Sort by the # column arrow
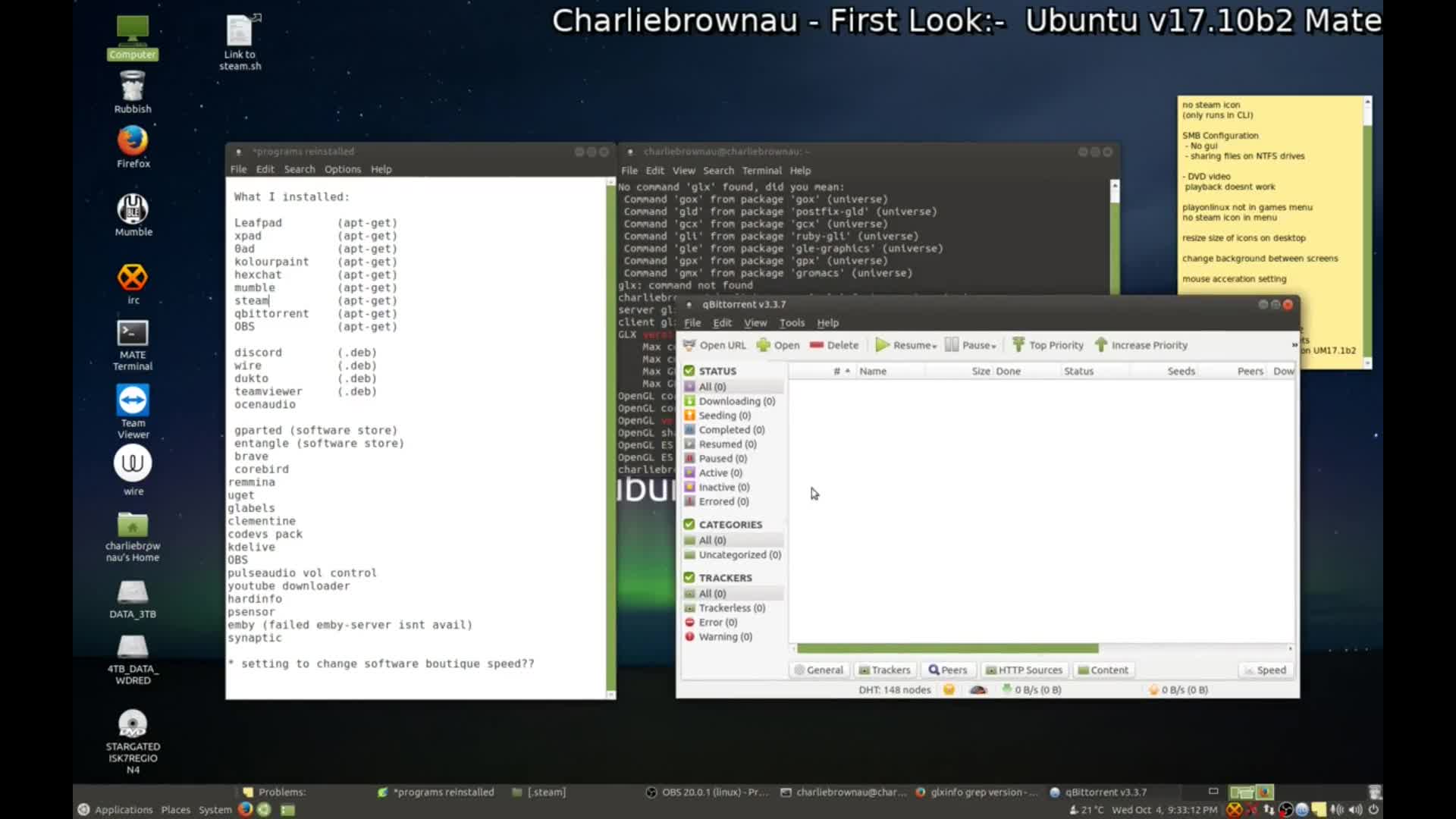Viewport: 1456px width, 819px height. point(847,371)
